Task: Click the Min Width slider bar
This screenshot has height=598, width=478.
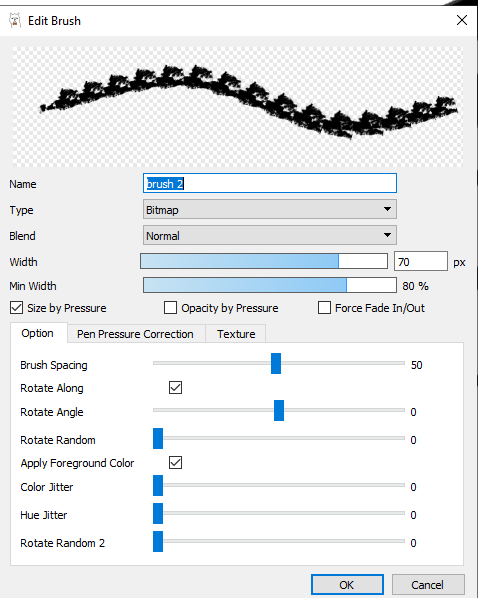Action: (270, 285)
